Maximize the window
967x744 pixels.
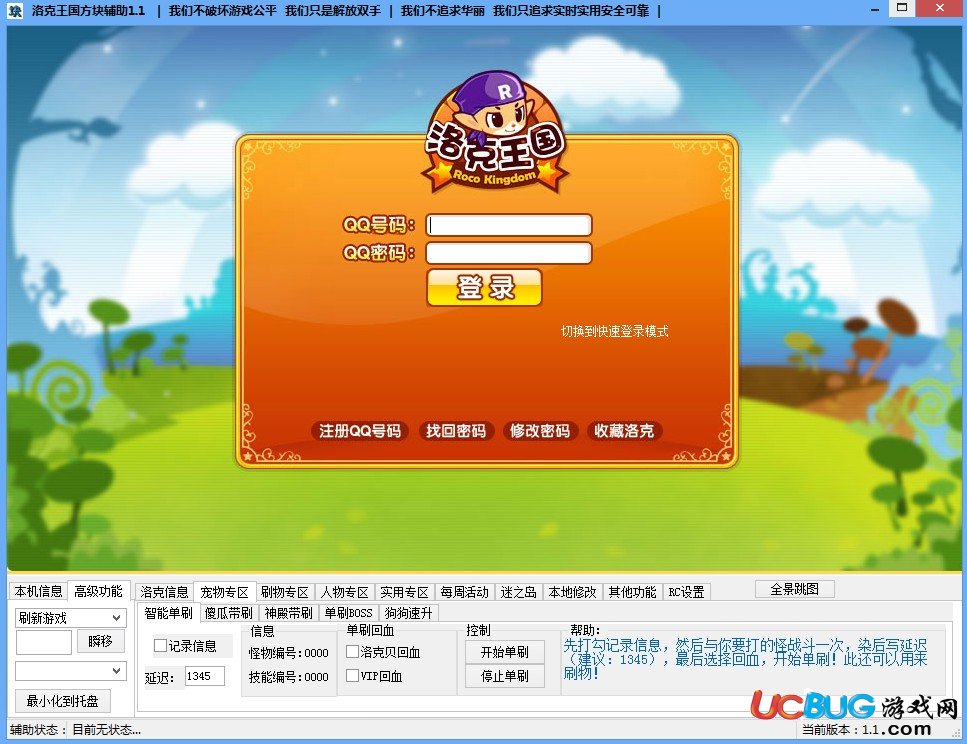pos(902,8)
